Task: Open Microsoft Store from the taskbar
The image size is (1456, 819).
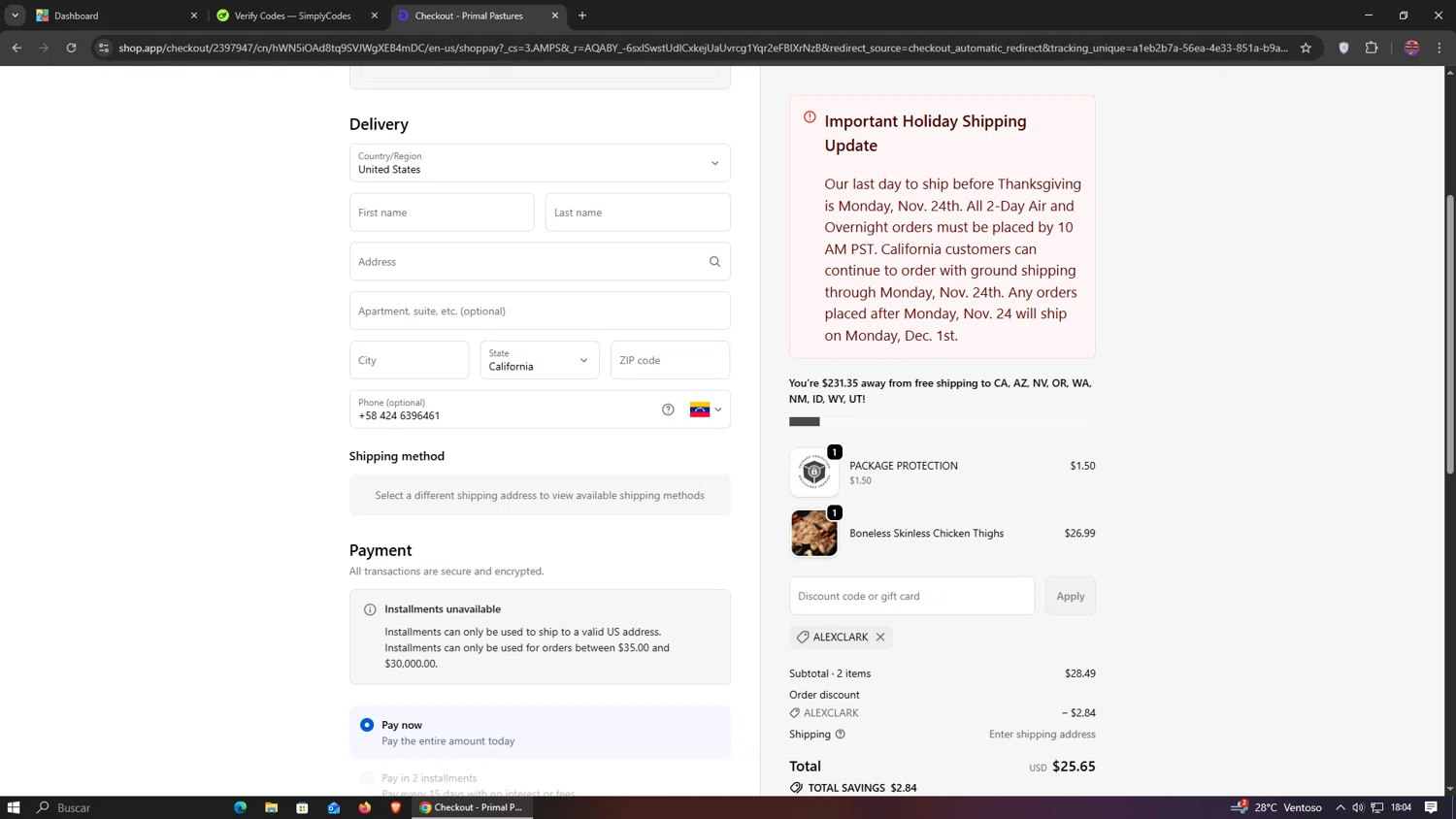Action: (x=302, y=807)
